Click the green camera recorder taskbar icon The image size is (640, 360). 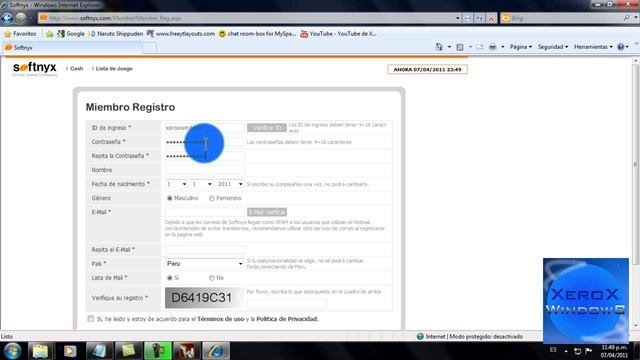coord(158,351)
